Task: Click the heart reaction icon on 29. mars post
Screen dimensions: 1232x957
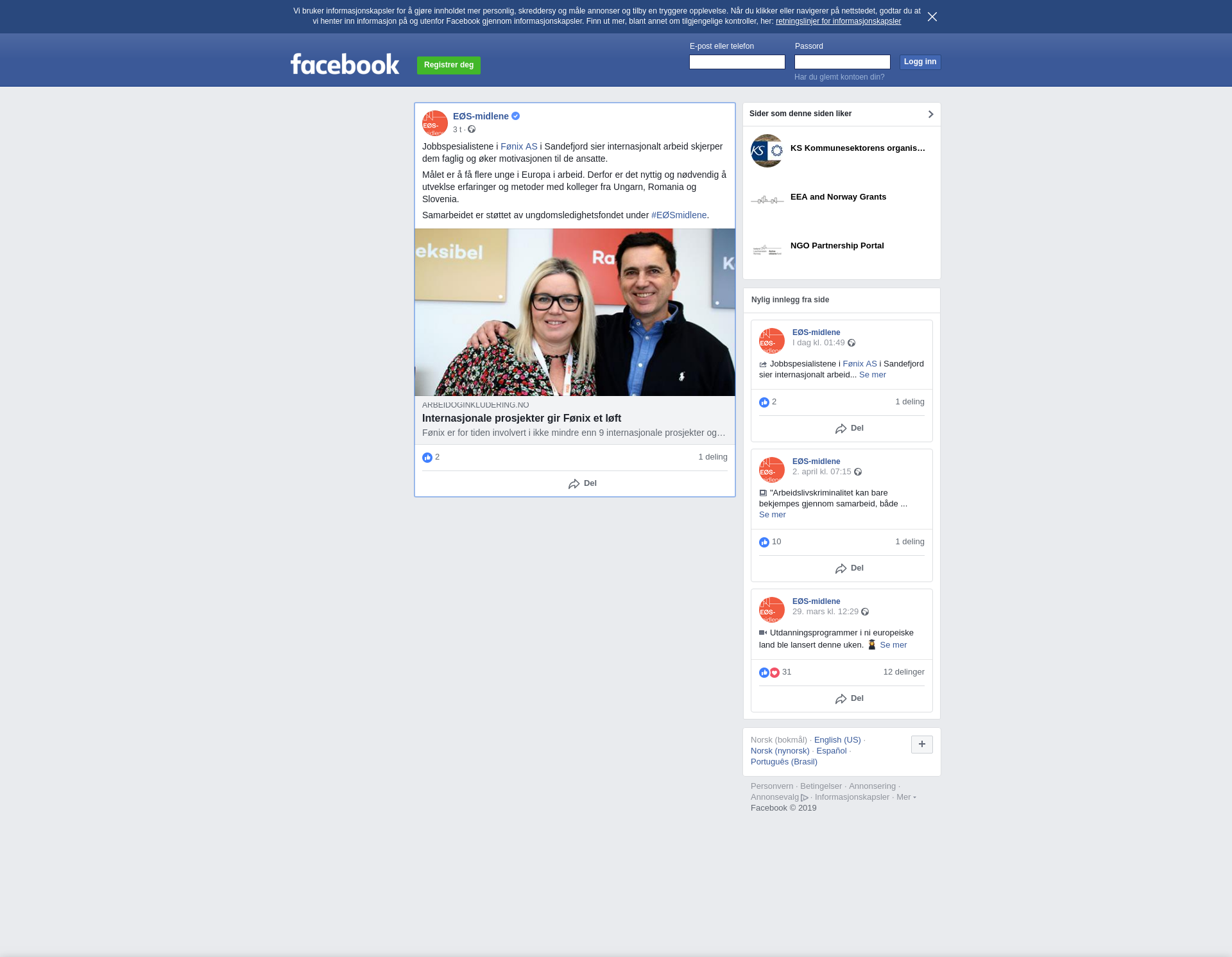Action: [x=774, y=673]
